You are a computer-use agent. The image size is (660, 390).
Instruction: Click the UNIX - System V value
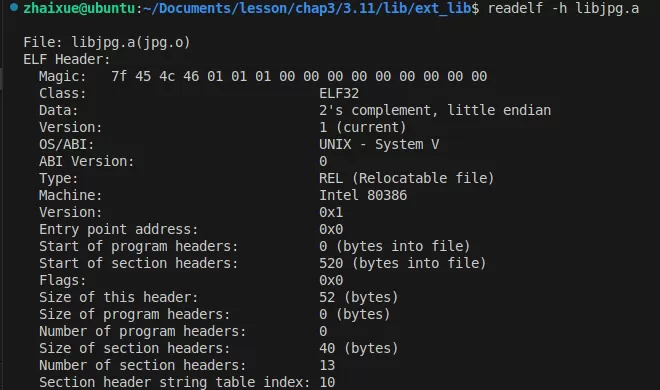click(x=379, y=144)
